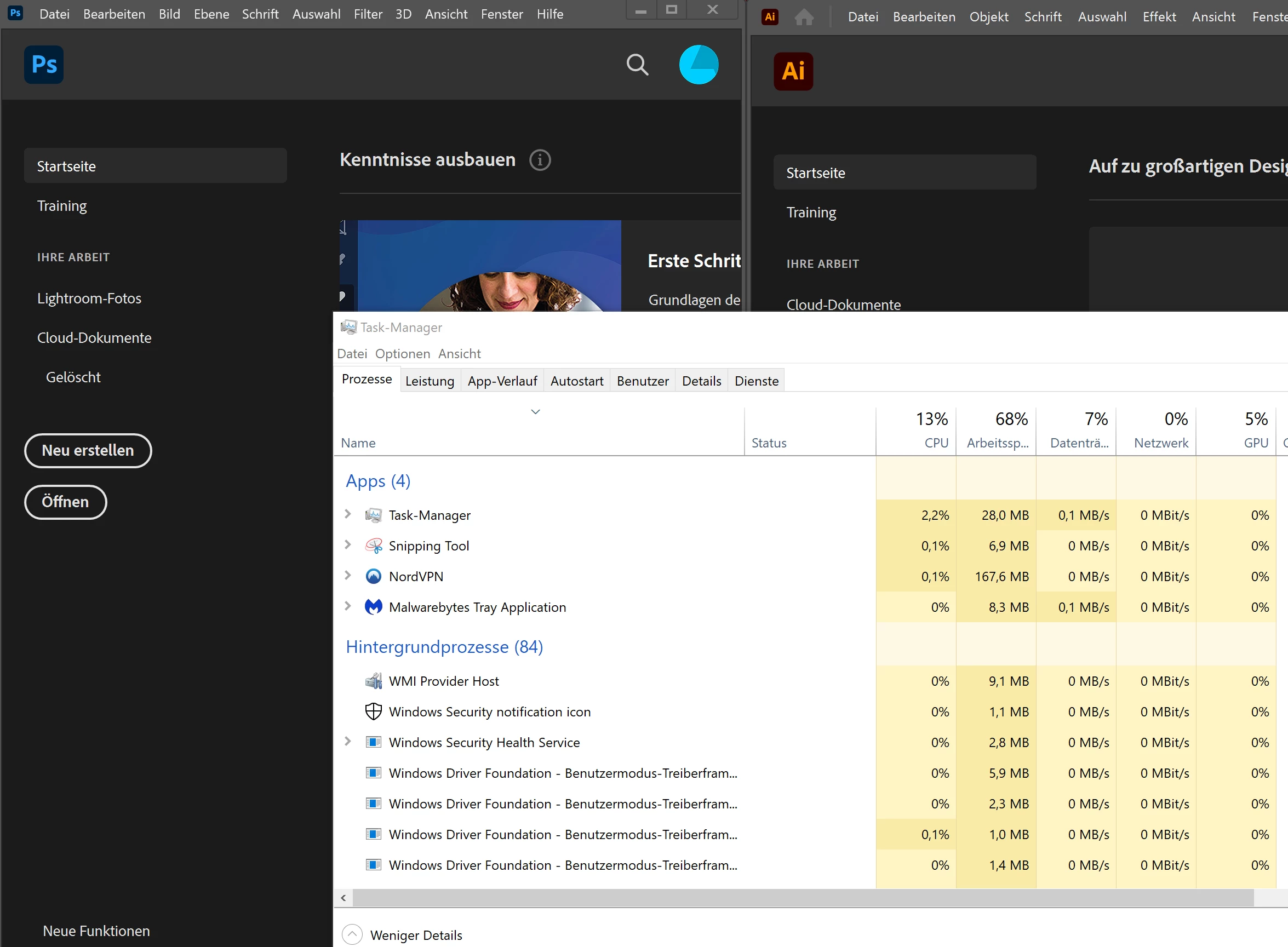The image size is (1288, 947).
Task: Click the horizontal scrollbar left arrow
Action: click(344, 898)
